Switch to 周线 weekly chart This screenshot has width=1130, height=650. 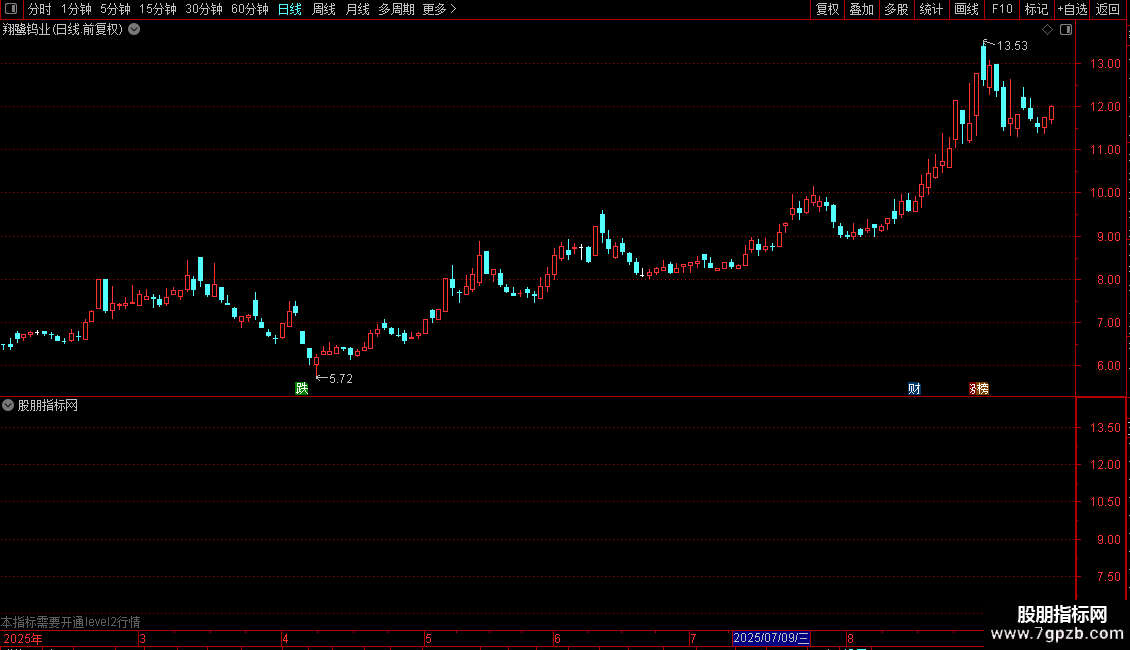tap(324, 9)
